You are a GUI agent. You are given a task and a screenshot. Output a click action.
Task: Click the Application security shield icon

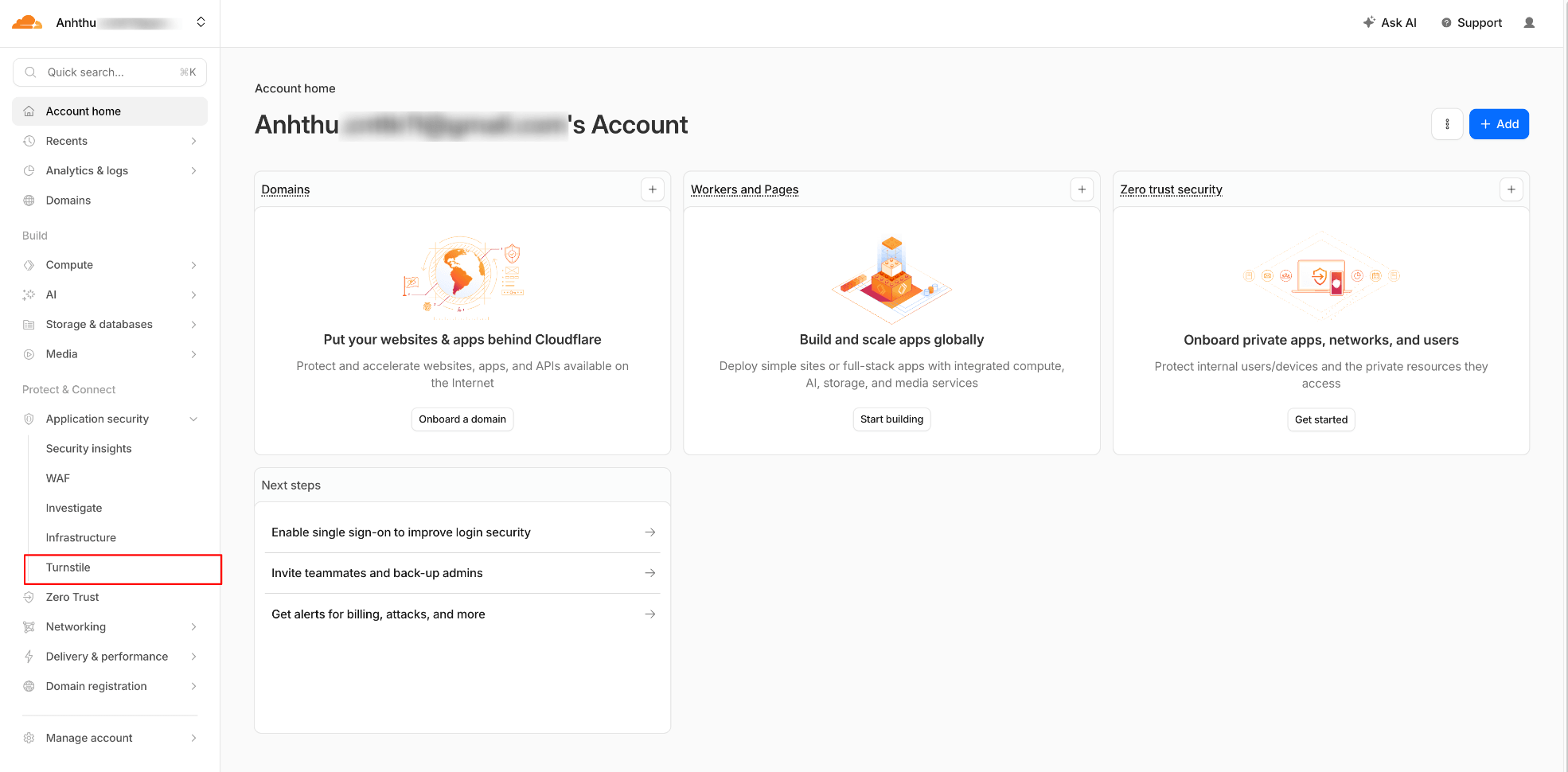pos(29,419)
